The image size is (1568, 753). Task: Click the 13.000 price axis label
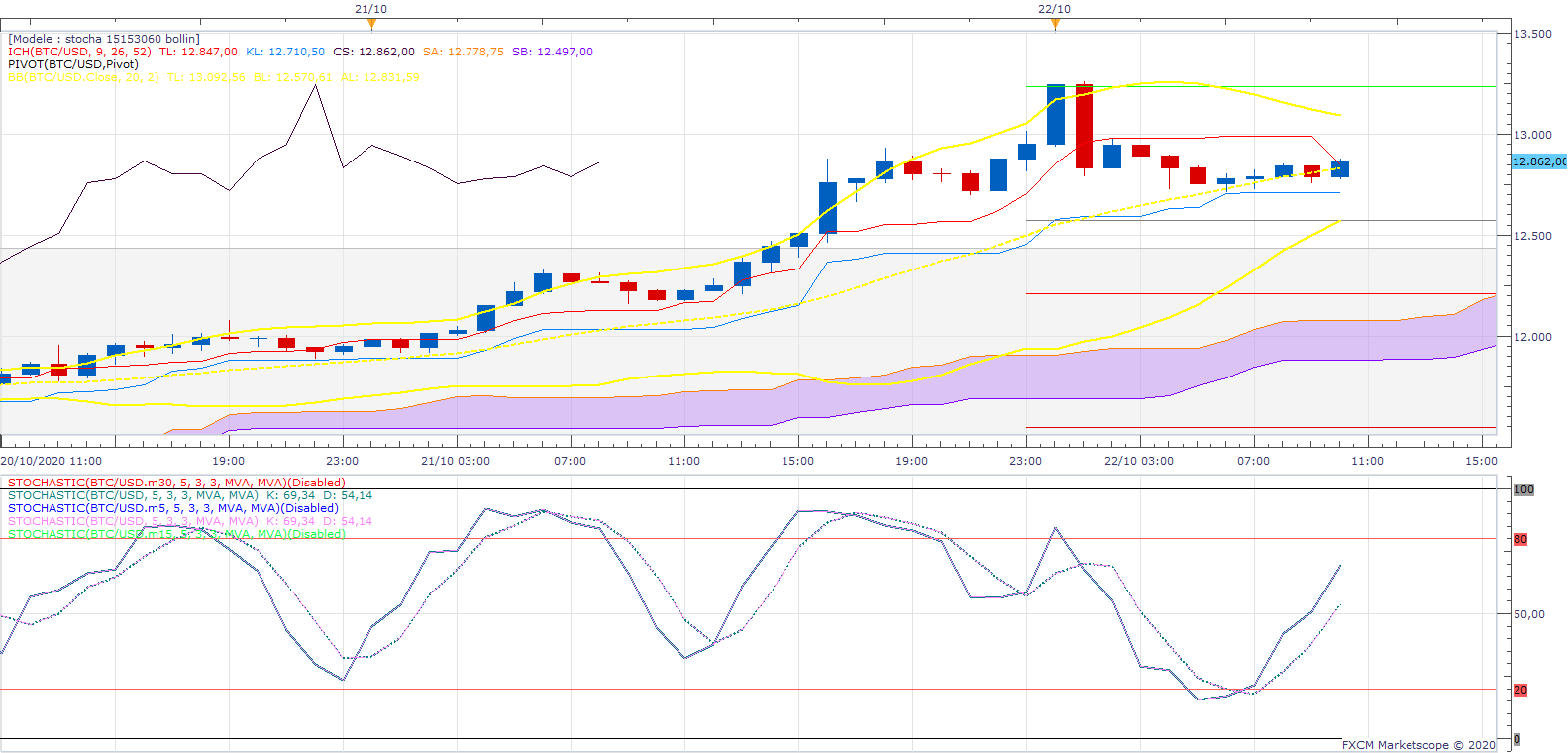click(x=1532, y=135)
